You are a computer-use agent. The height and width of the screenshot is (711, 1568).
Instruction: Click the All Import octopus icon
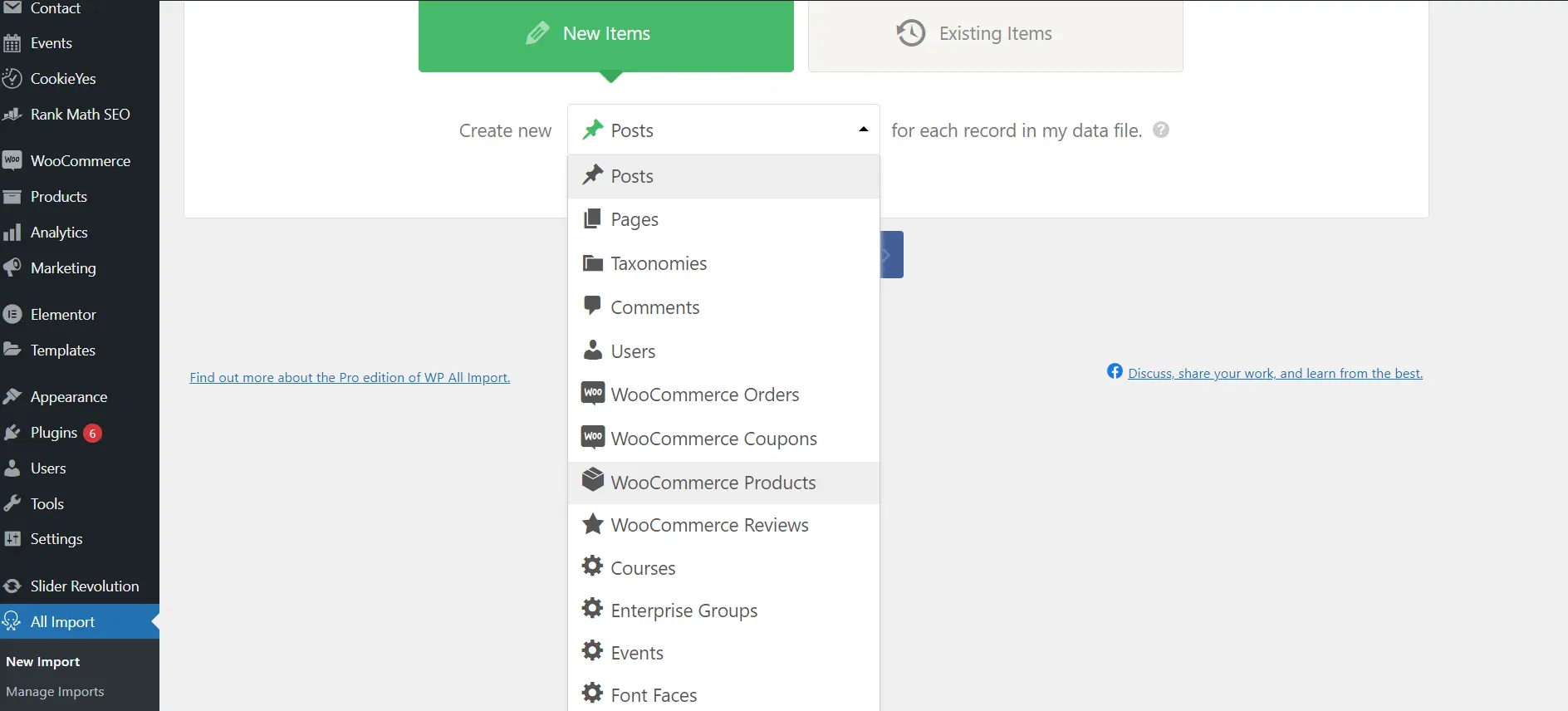tap(12, 621)
